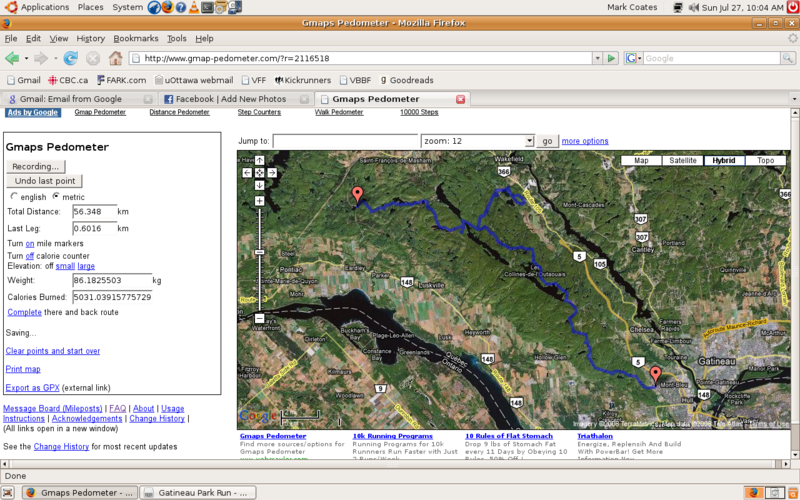Click the map zoom in plus button
Screen dimensions: 800x500
tap(260, 201)
